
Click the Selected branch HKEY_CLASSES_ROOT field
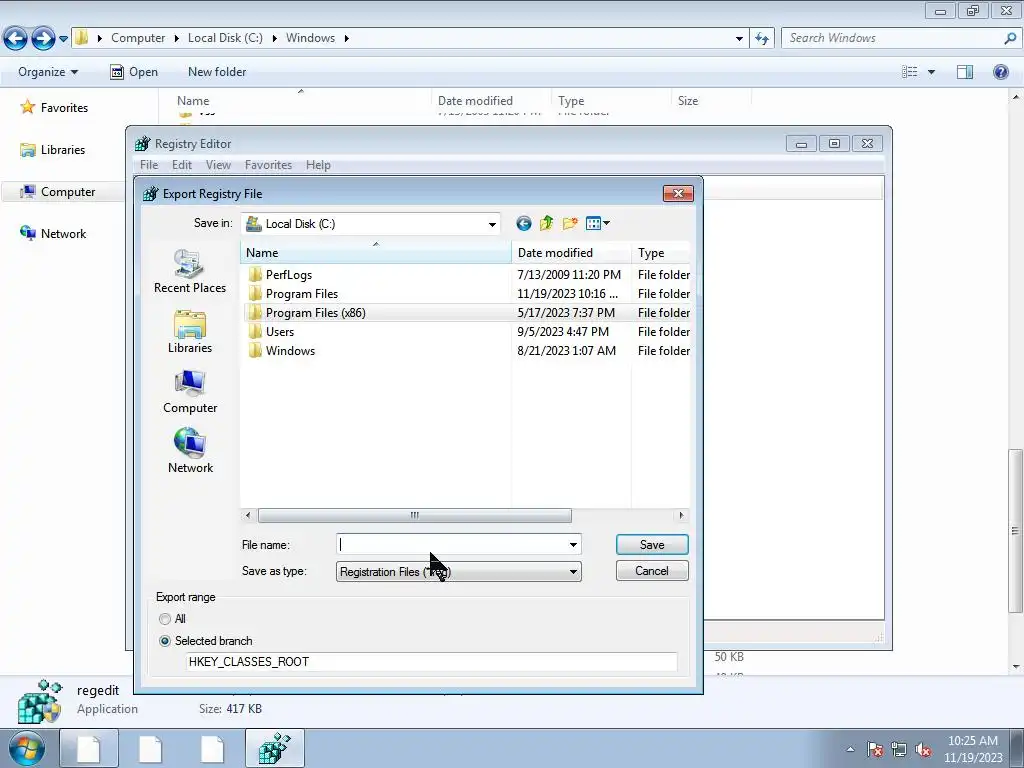[x=431, y=662]
